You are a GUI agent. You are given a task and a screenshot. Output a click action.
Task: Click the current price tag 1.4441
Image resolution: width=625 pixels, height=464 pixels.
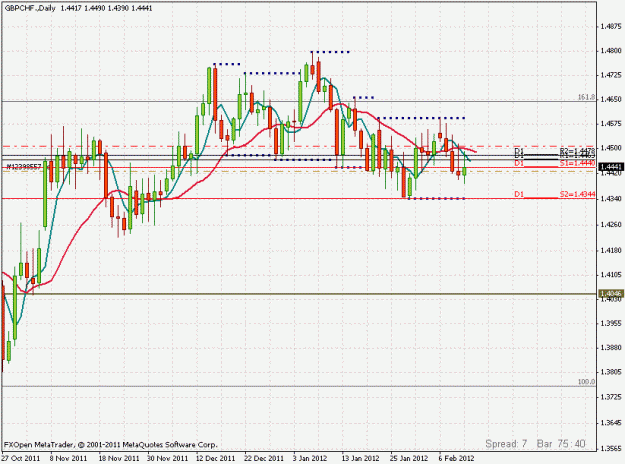pyautogui.click(x=611, y=167)
